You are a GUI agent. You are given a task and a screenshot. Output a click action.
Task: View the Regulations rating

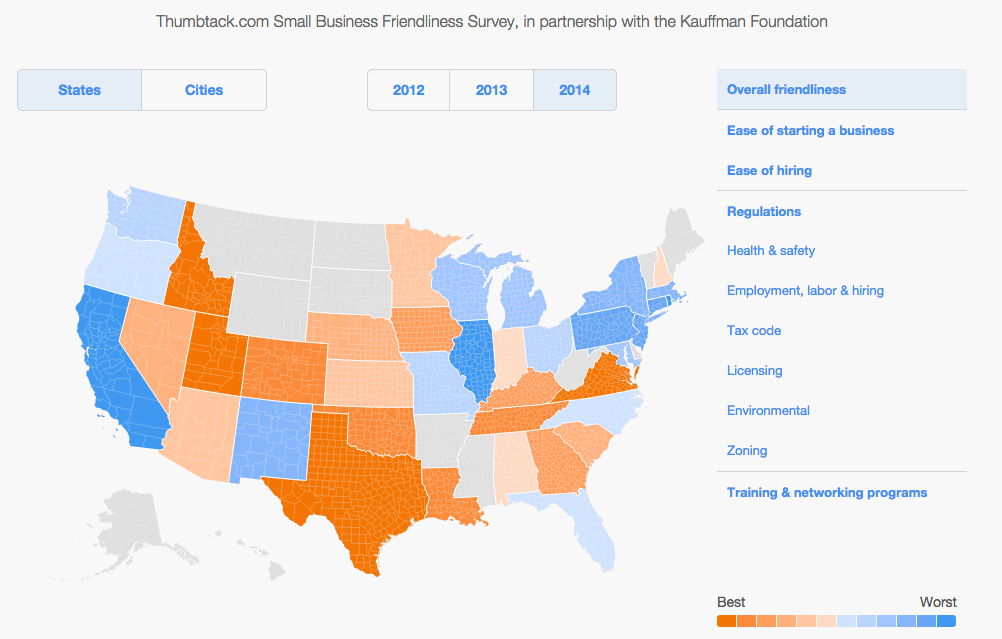764,212
